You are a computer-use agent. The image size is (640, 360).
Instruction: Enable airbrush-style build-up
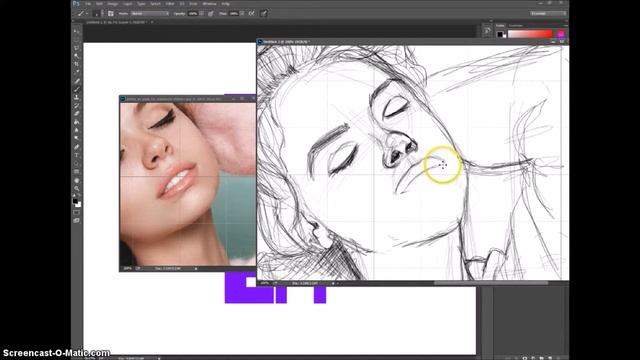(x=251, y=13)
